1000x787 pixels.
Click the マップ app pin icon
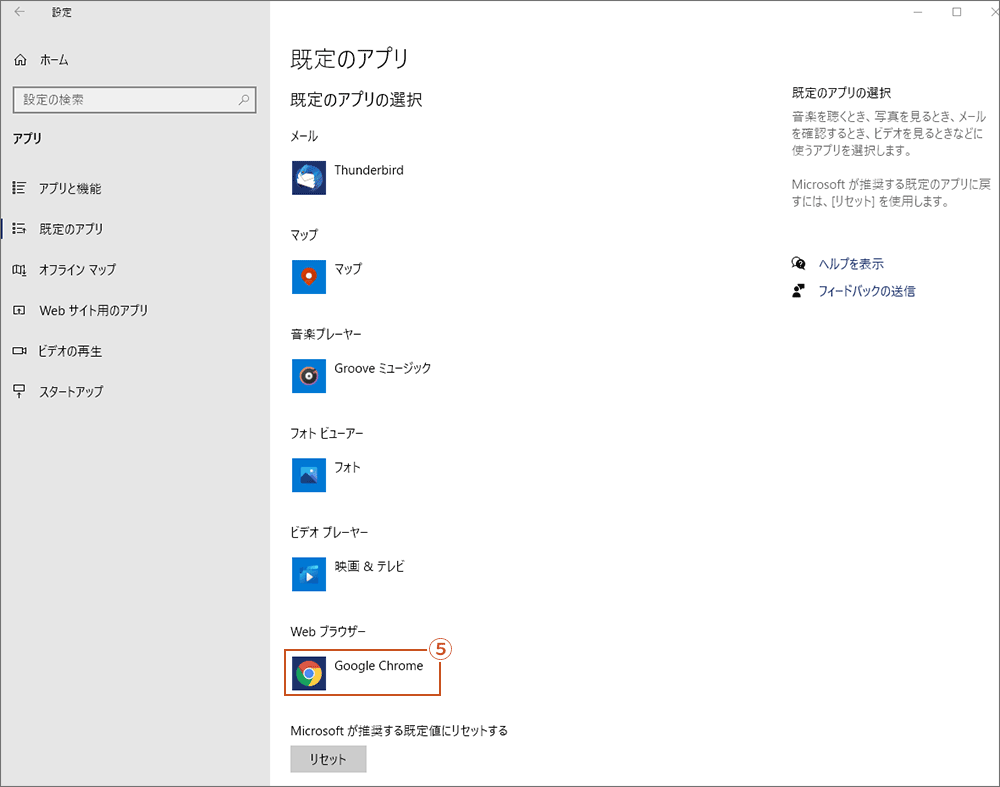[309, 277]
